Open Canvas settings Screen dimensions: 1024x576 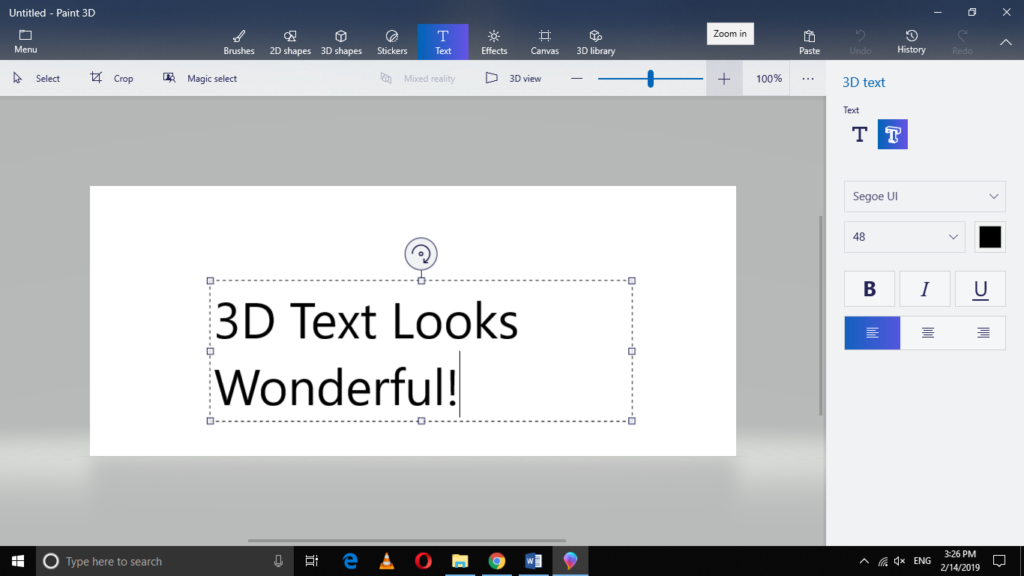545,42
